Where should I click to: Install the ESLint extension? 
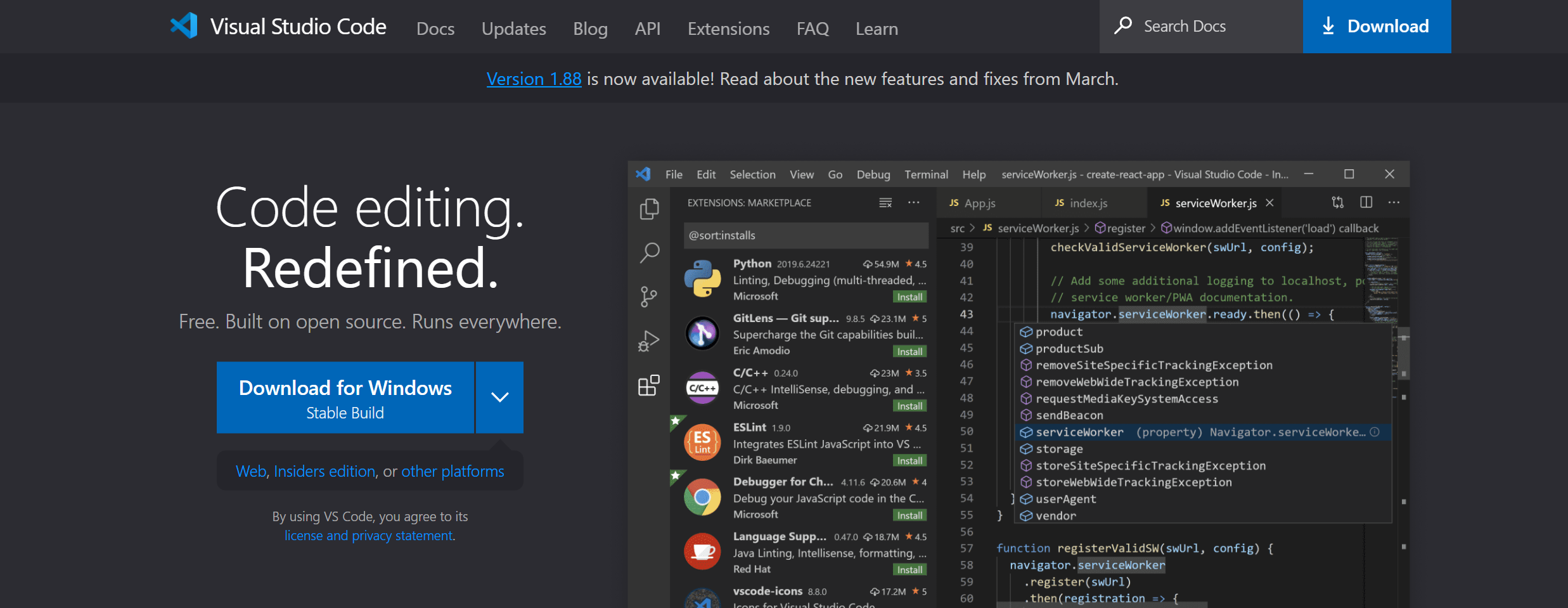(x=909, y=460)
